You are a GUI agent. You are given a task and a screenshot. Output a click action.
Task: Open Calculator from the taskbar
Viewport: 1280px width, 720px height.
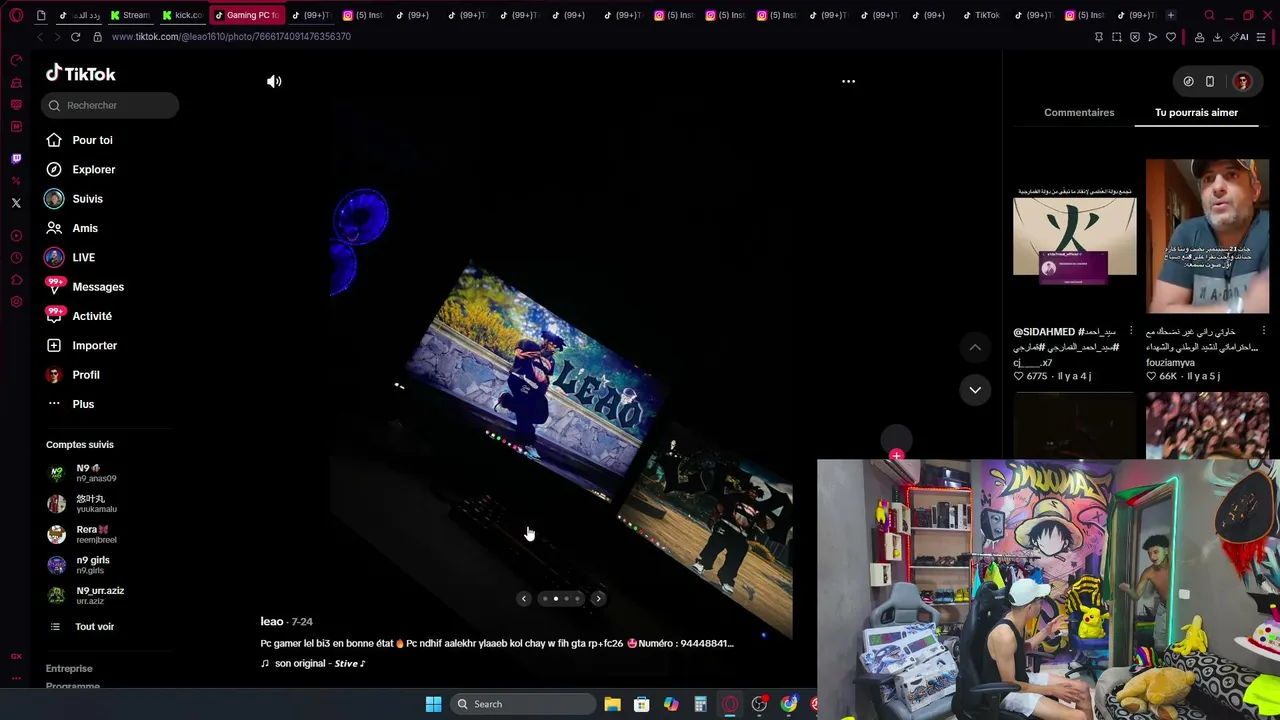701,704
